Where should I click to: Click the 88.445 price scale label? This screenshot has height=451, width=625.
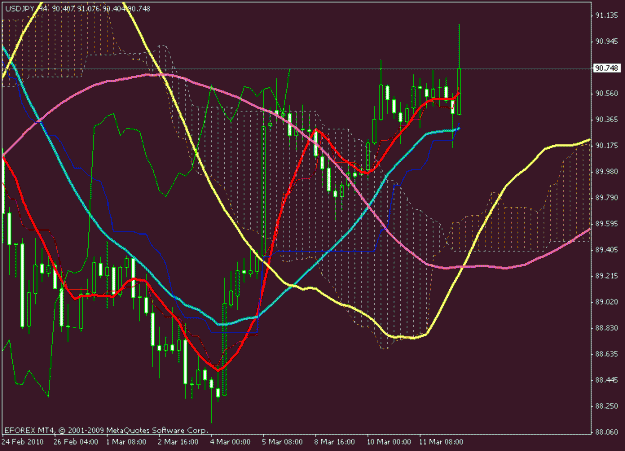point(607,380)
